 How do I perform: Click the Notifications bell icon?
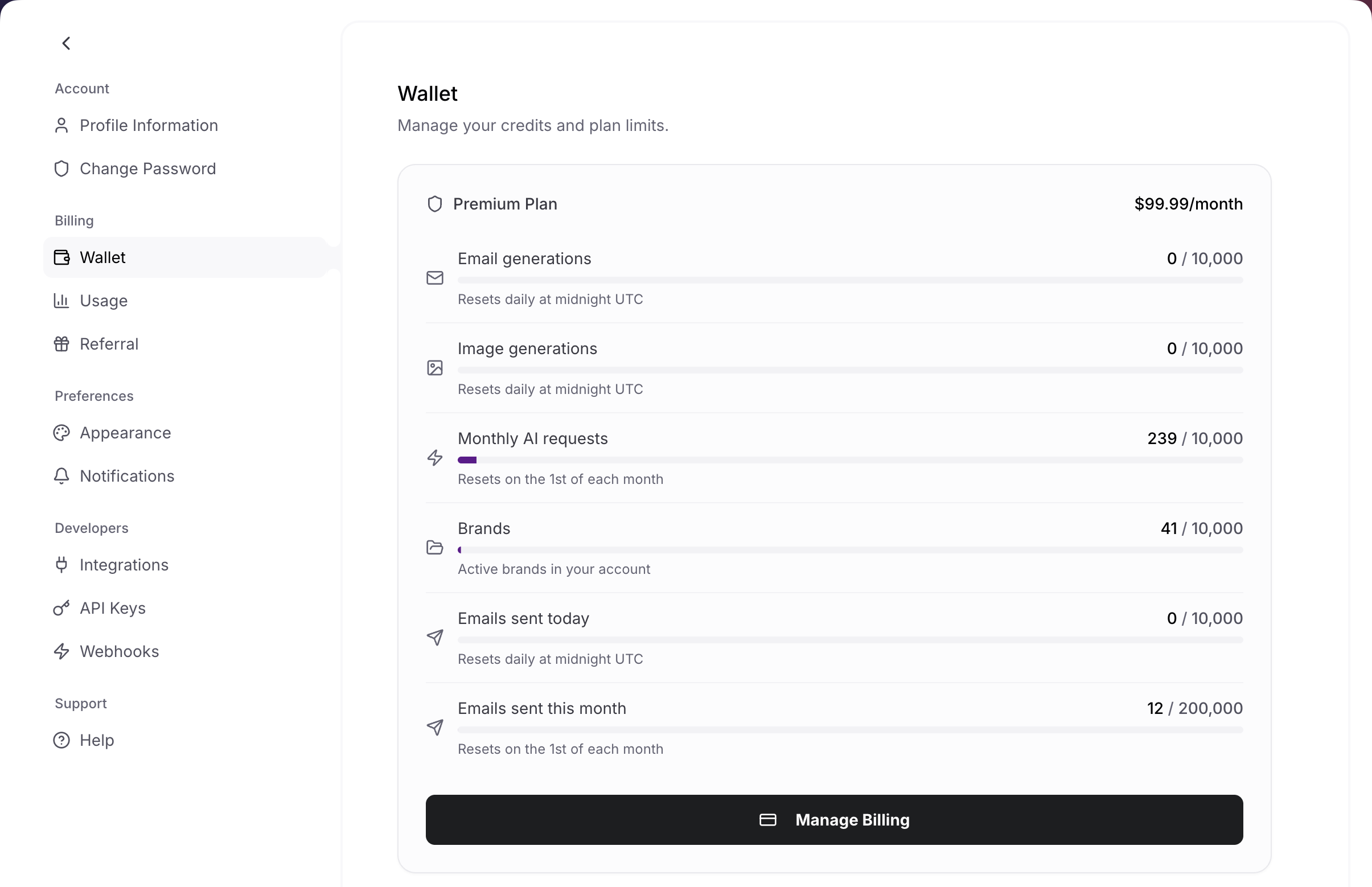pyautogui.click(x=61, y=476)
